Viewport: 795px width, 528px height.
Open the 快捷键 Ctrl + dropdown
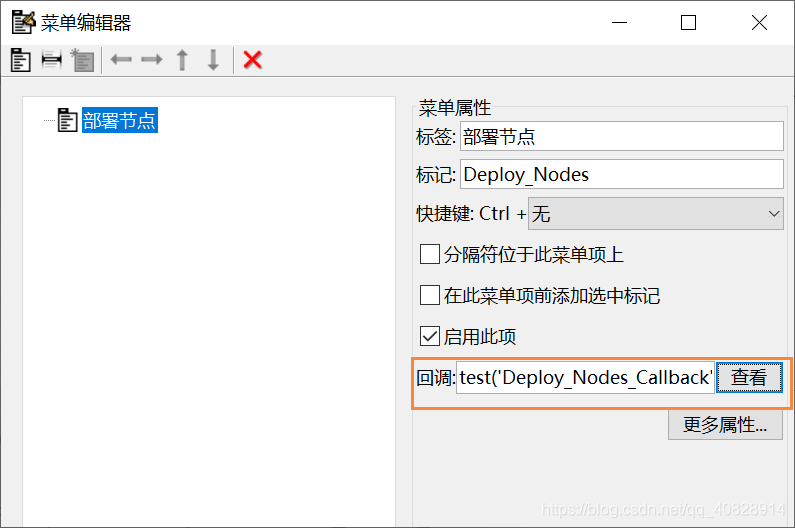pos(656,214)
